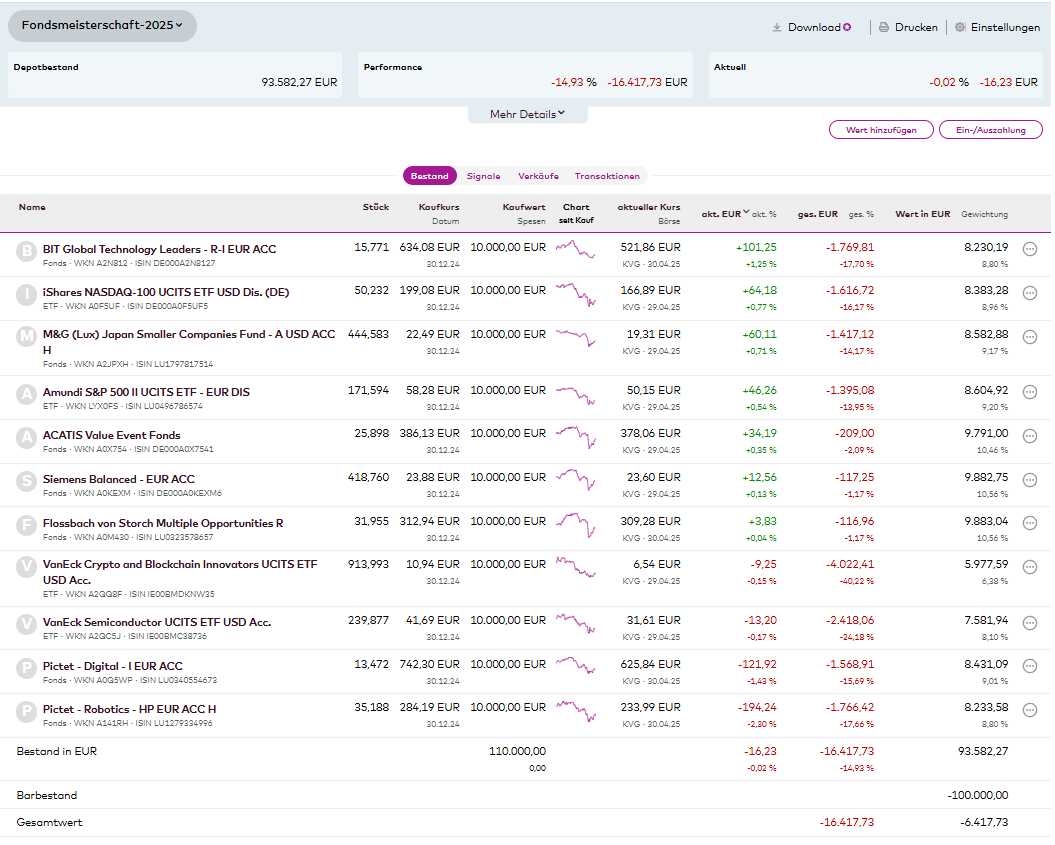Click the Download icon in header
The image size is (1055, 845).
[776, 28]
